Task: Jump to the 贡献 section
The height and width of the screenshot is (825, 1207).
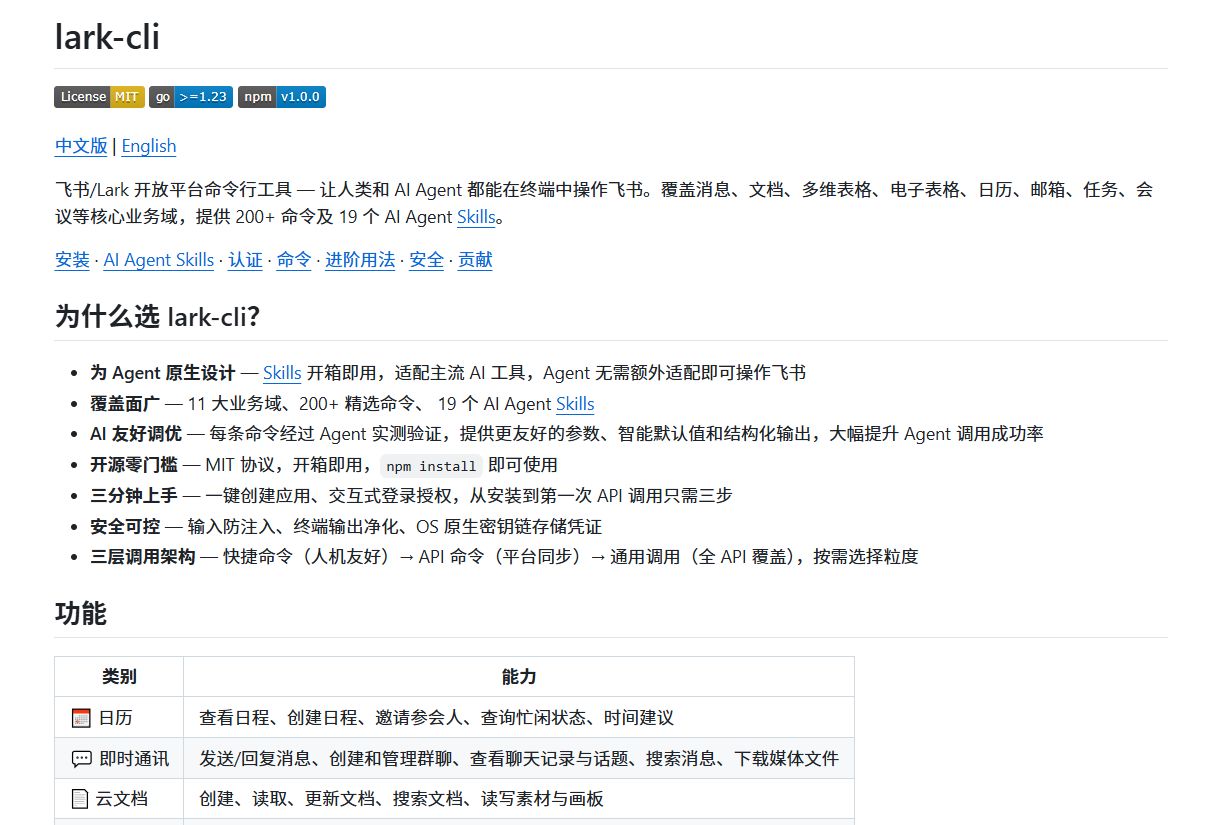Action: [x=475, y=260]
